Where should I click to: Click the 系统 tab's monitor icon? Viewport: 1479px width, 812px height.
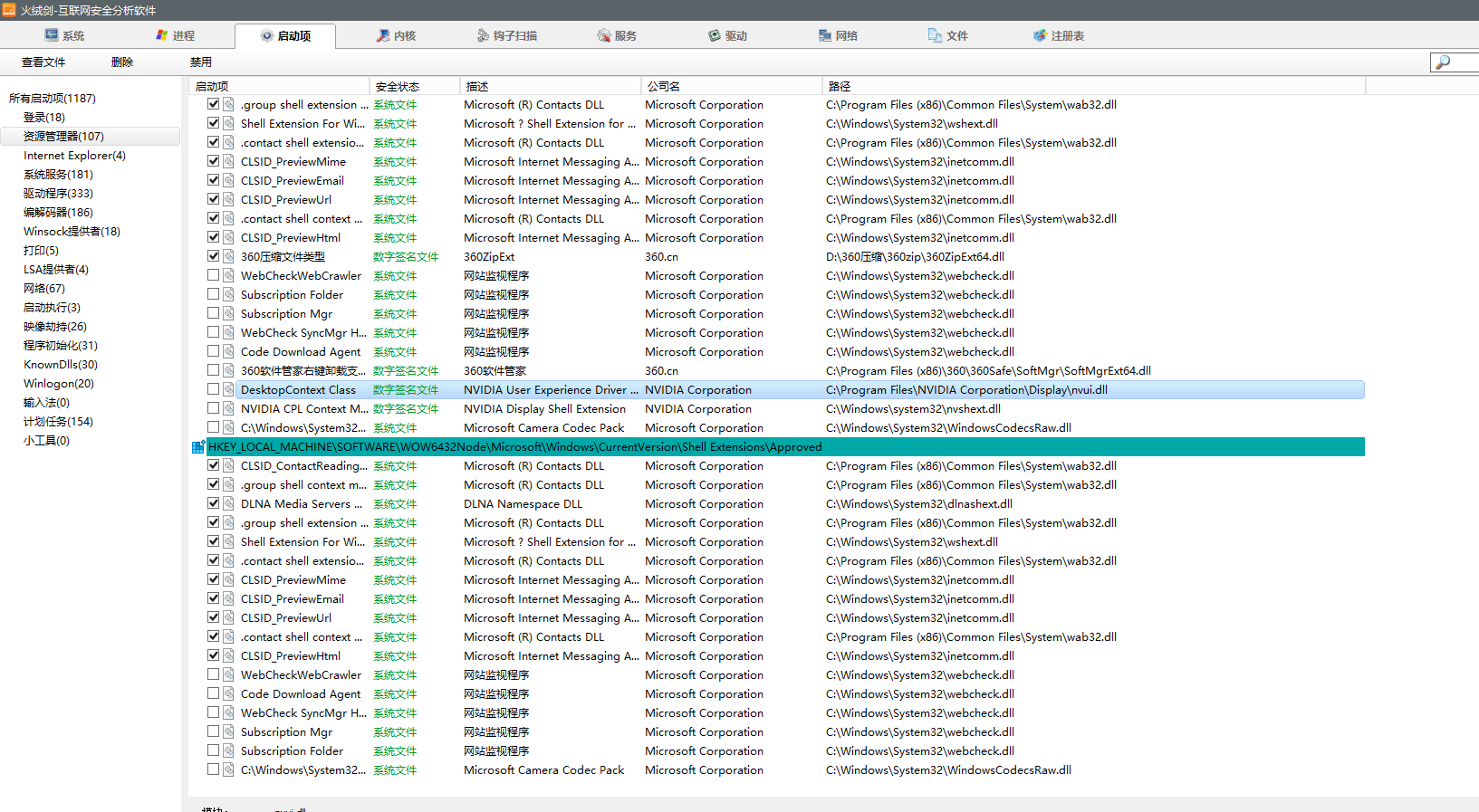click(x=52, y=35)
